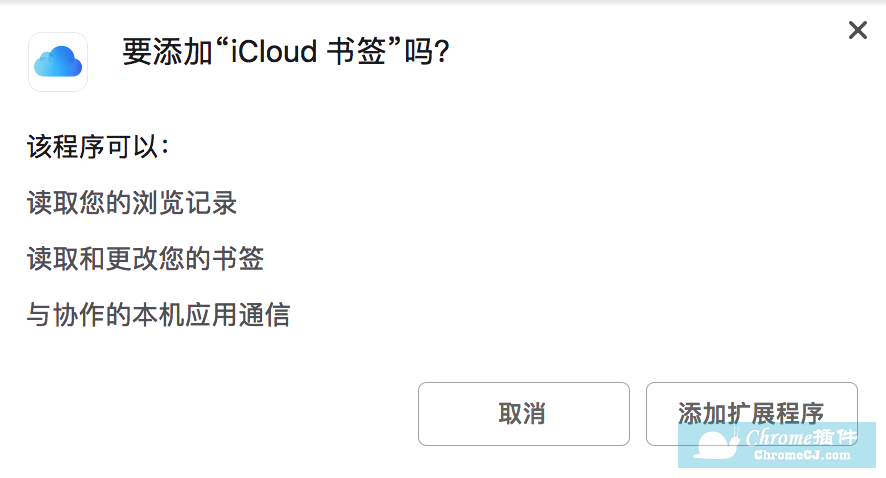
Task: Close the dialog with the X button
Action: (x=857, y=31)
